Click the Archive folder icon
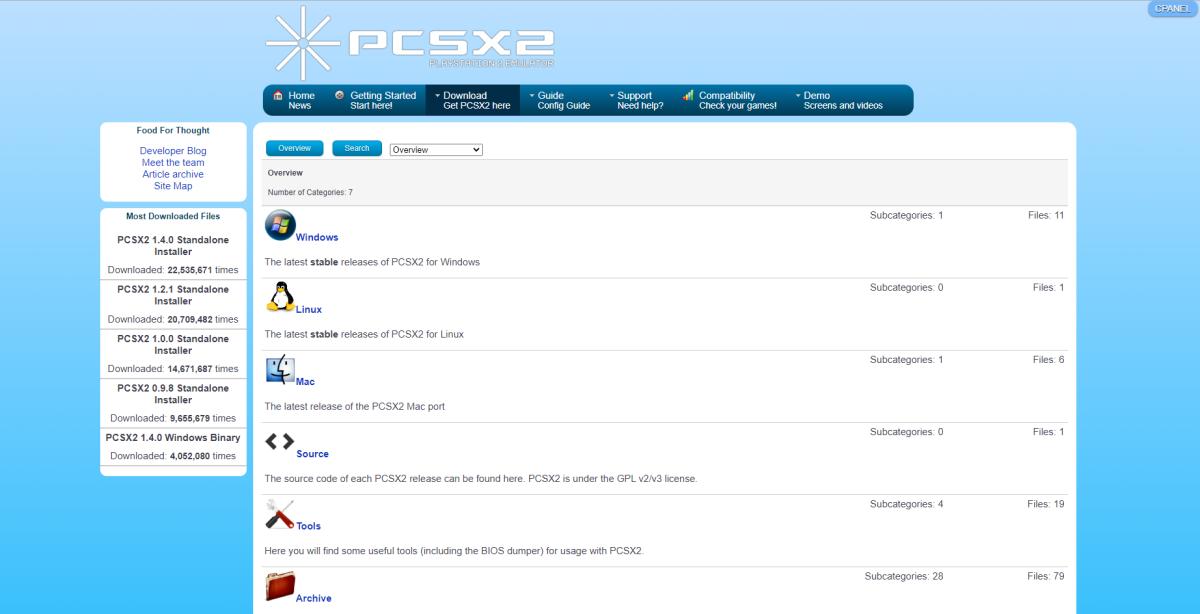 click(x=280, y=586)
